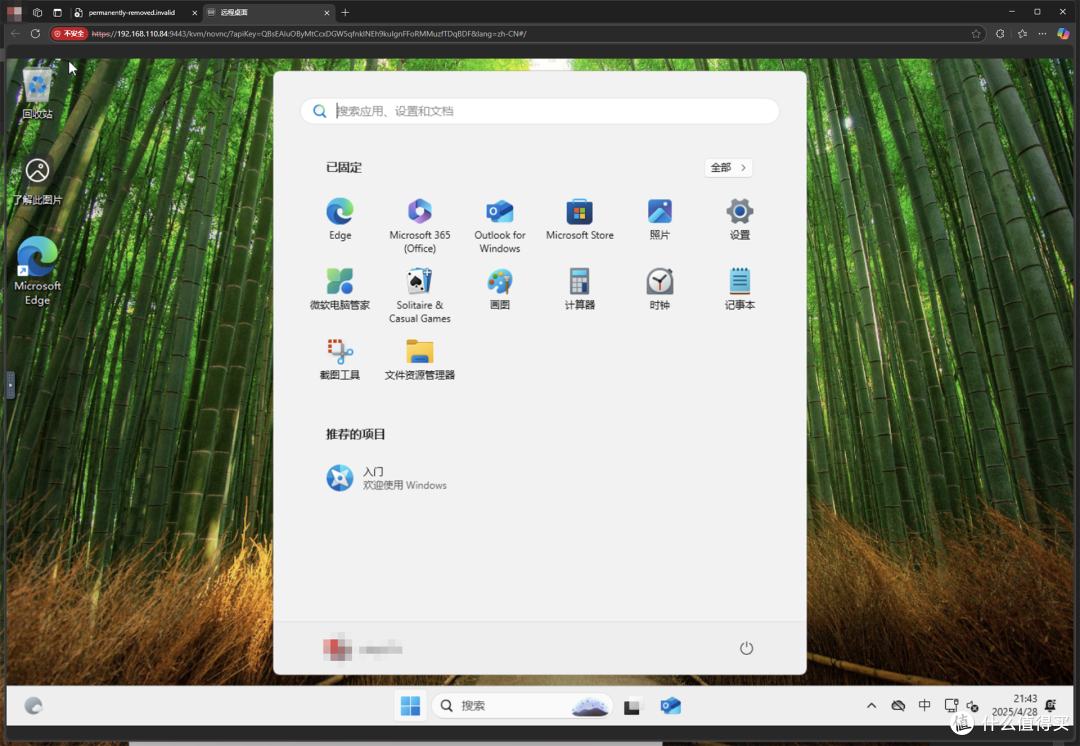The height and width of the screenshot is (746, 1080).
Task: Open the tab actions menu icon
Action: (x=57, y=12)
